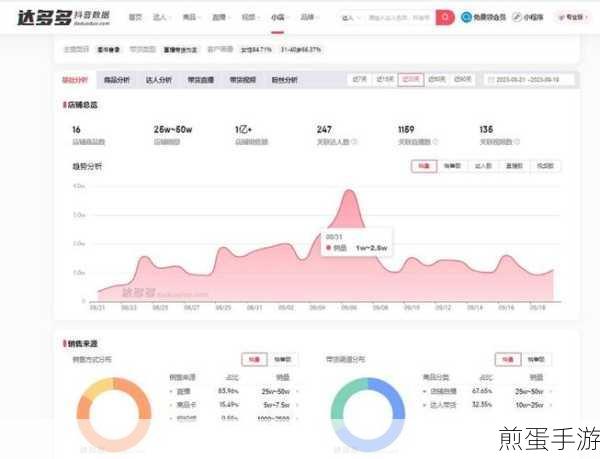The width and height of the screenshot is (600, 459).
Task: Click info icon beside 关联直播数
Action: pos(435,142)
